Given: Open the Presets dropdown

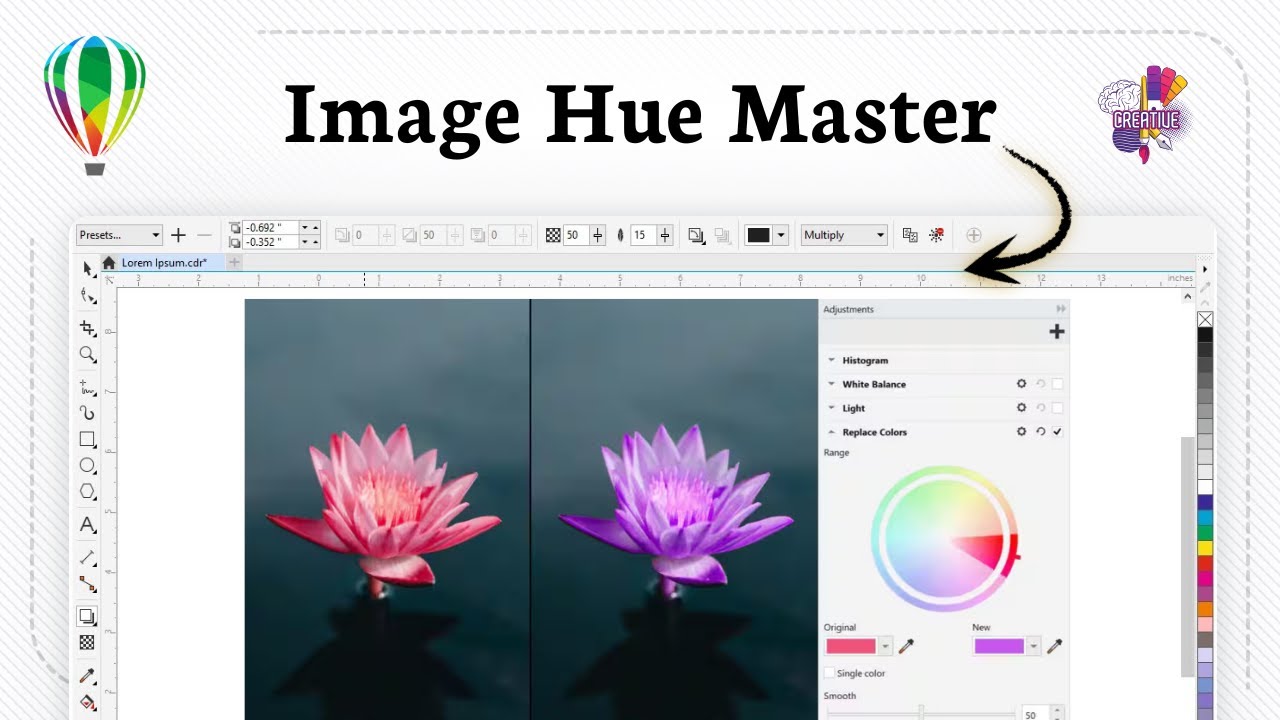Looking at the screenshot, I should click(119, 235).
